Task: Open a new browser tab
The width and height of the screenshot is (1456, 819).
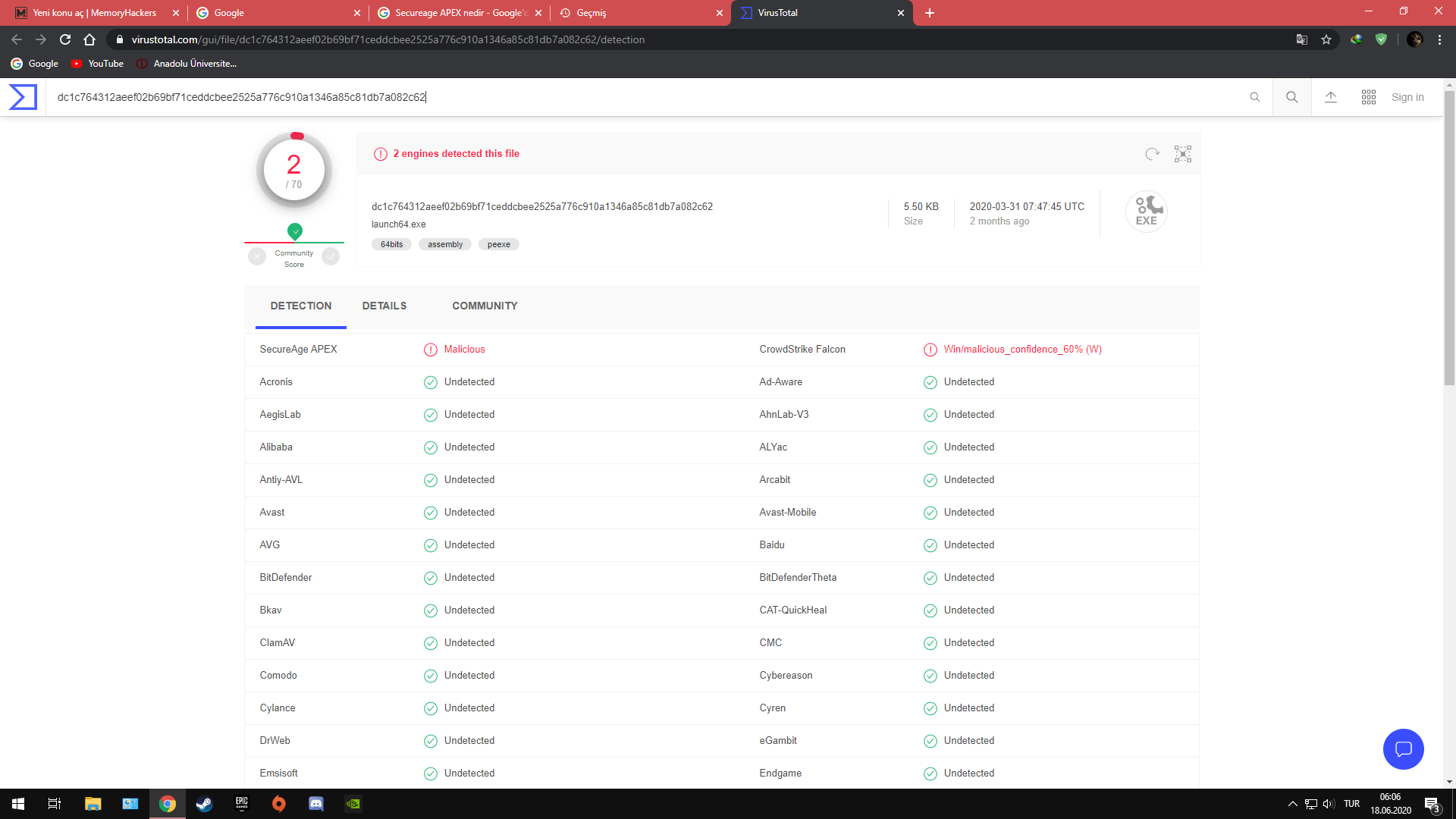Action: (930, 13)
